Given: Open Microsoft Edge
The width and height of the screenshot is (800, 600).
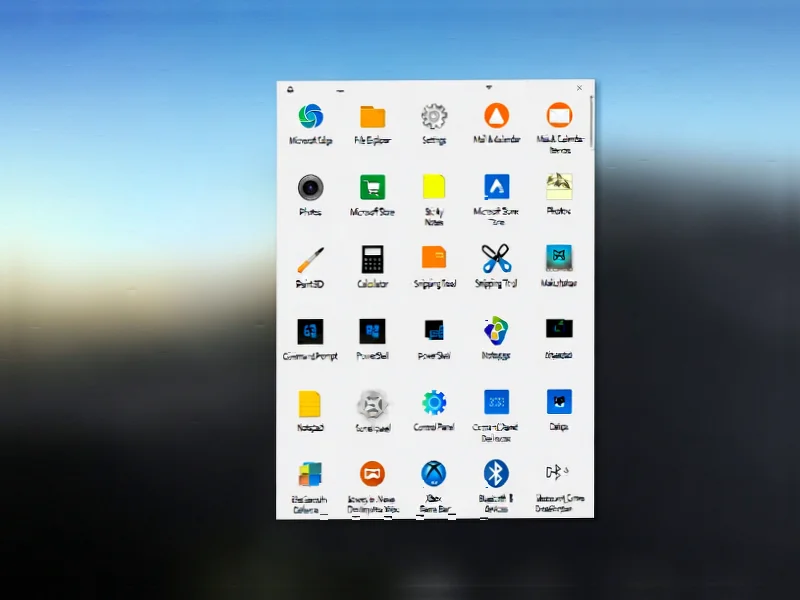Looking at the screenshot, I should coord(310,116).
